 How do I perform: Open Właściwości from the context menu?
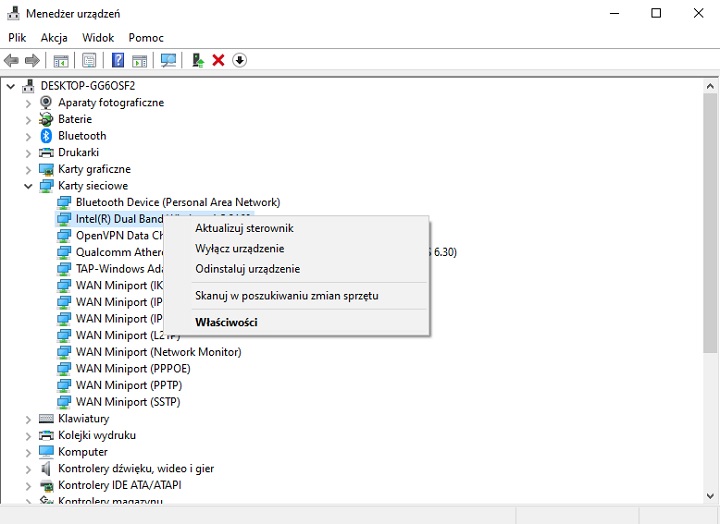226,322
